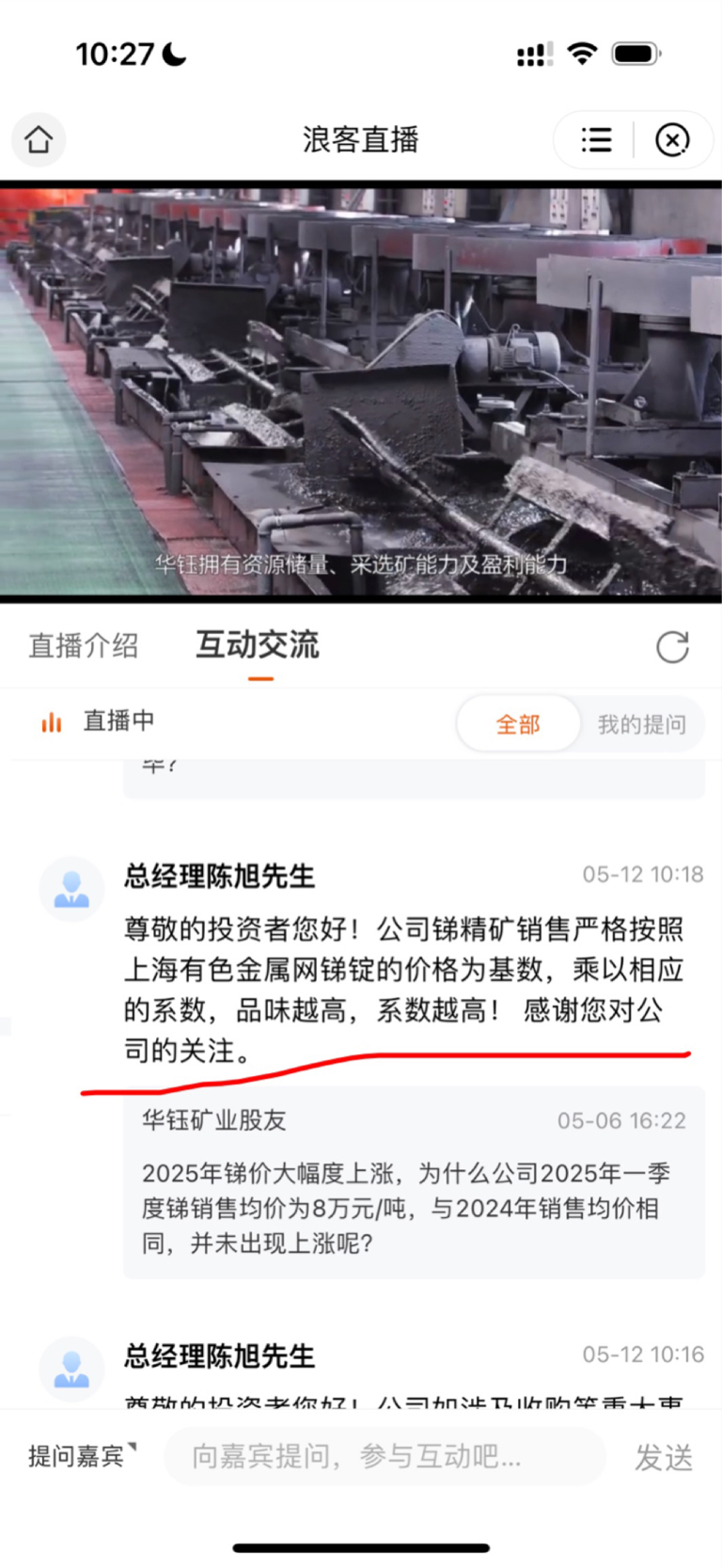Tap the Wi-Fi status icon
This screenshot has width=722, height=1568.
pos(583,54)
